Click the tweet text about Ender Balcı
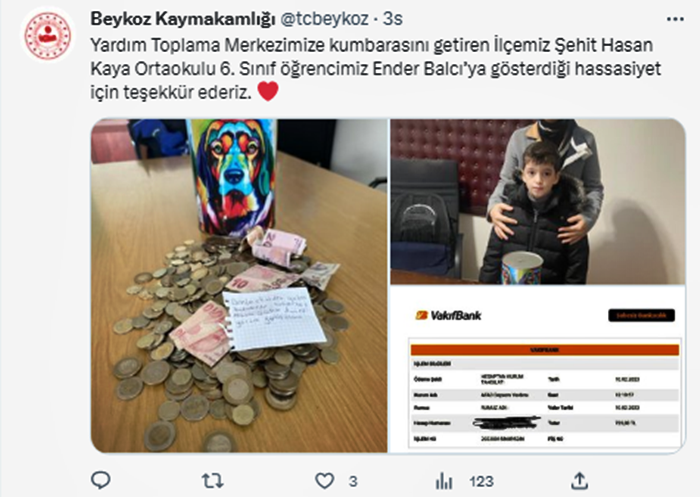Viewport: 700px width, 497px height. 375,69
